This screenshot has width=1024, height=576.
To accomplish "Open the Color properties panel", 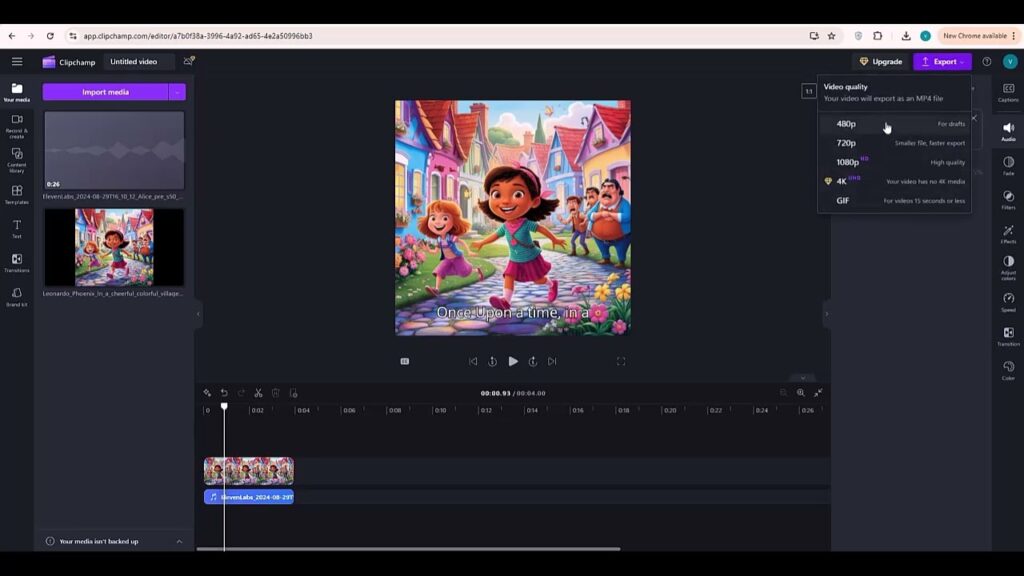I will coord(1008,371).
